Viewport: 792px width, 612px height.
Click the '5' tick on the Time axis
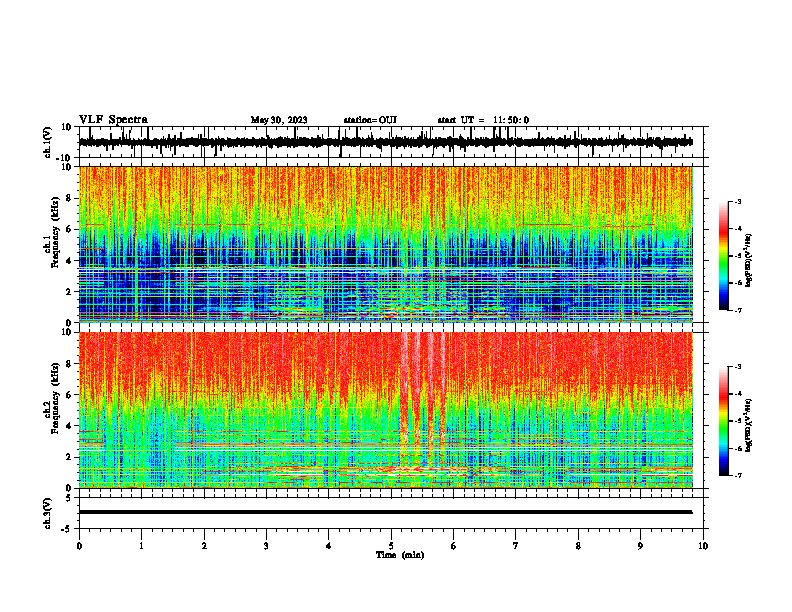[391, 546]
